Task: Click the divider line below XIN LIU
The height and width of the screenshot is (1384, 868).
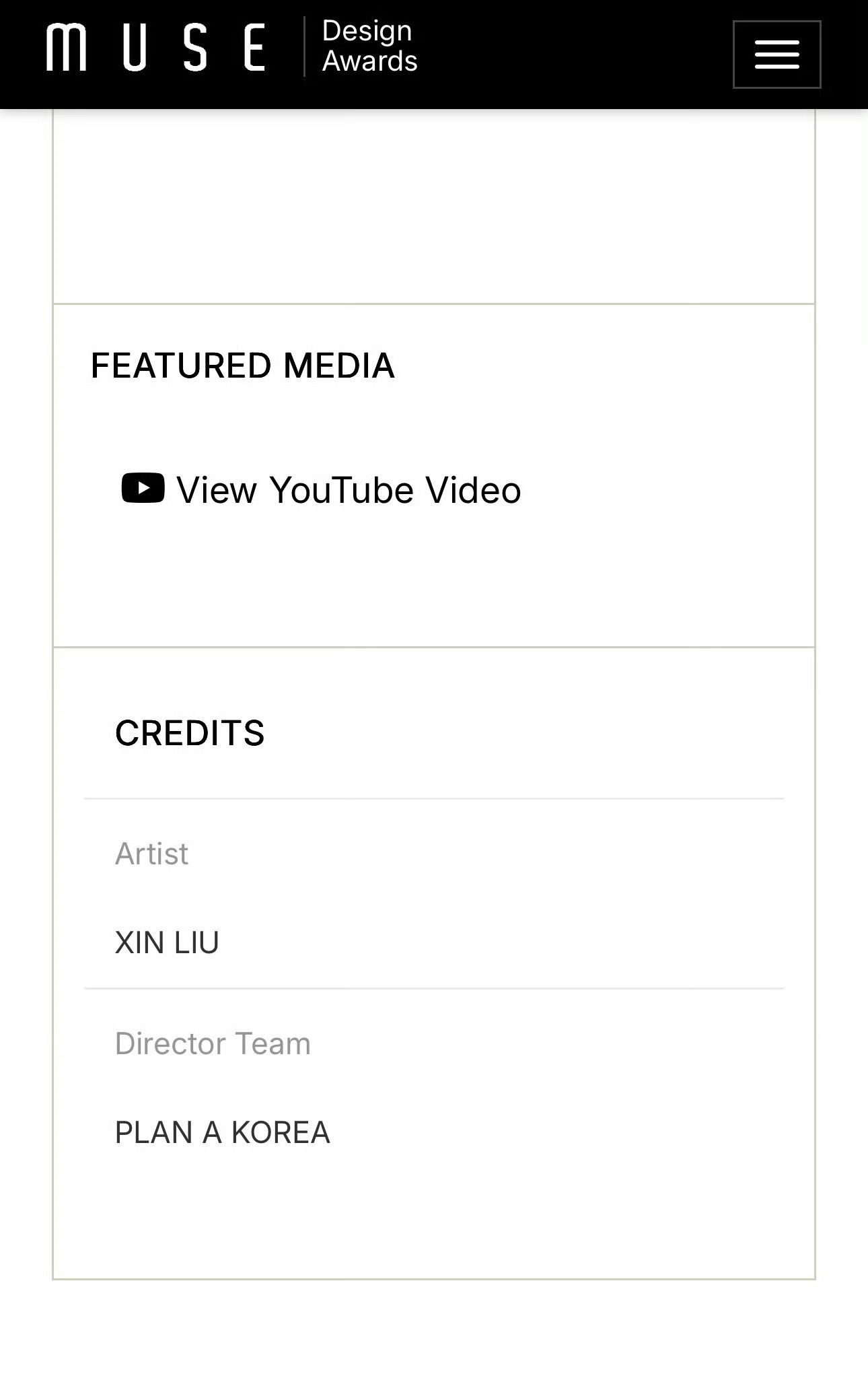Action: (434, 988)
